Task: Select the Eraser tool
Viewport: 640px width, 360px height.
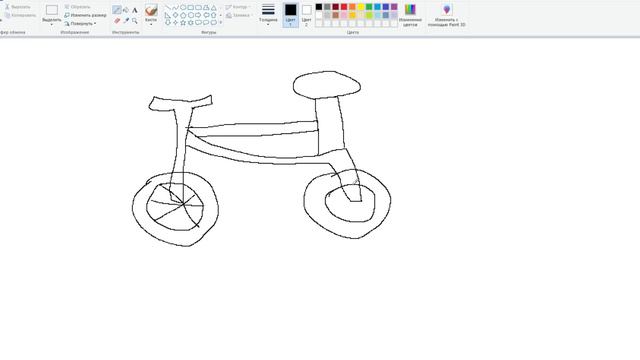Action: tap(117, 20)
